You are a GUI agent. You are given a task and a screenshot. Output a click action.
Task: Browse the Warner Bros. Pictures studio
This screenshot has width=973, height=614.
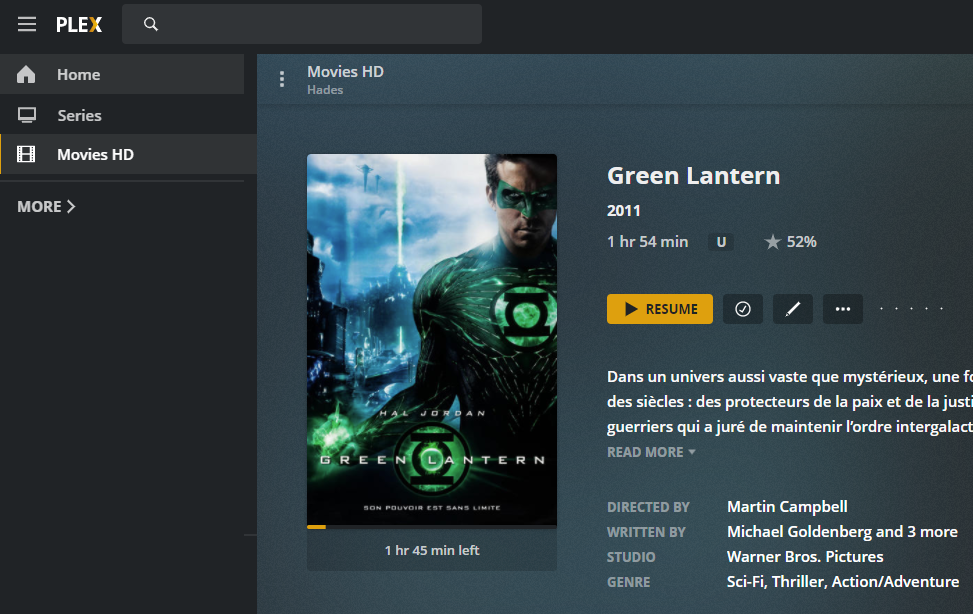[x=805, y=557]
